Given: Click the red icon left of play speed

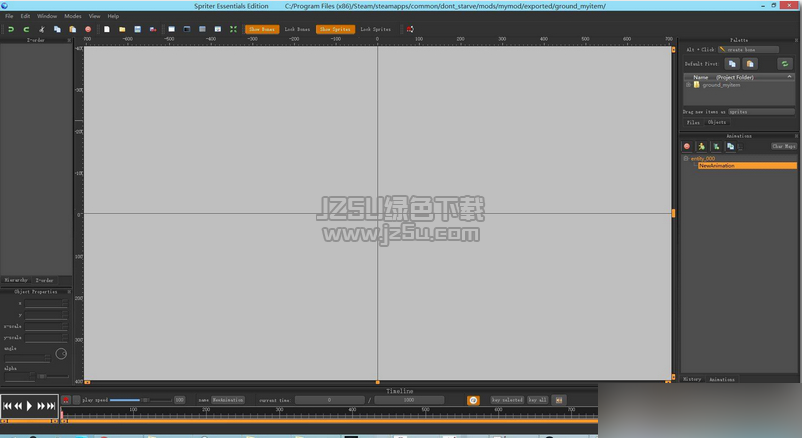Looking at the screenshot, I should pos(65,400).
